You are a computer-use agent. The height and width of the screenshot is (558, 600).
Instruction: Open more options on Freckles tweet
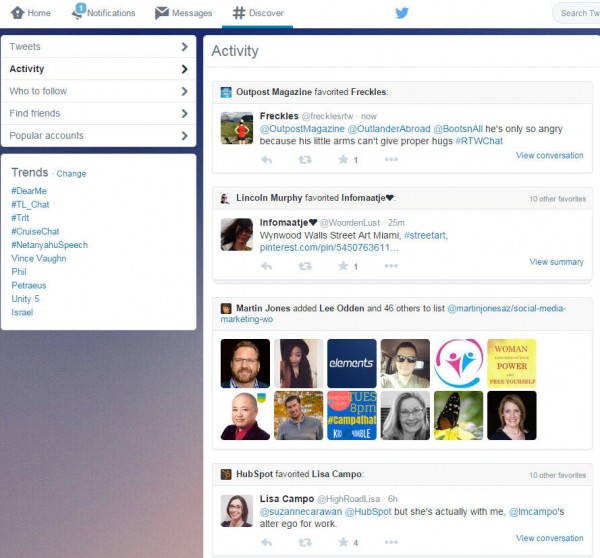coord(391,159)
